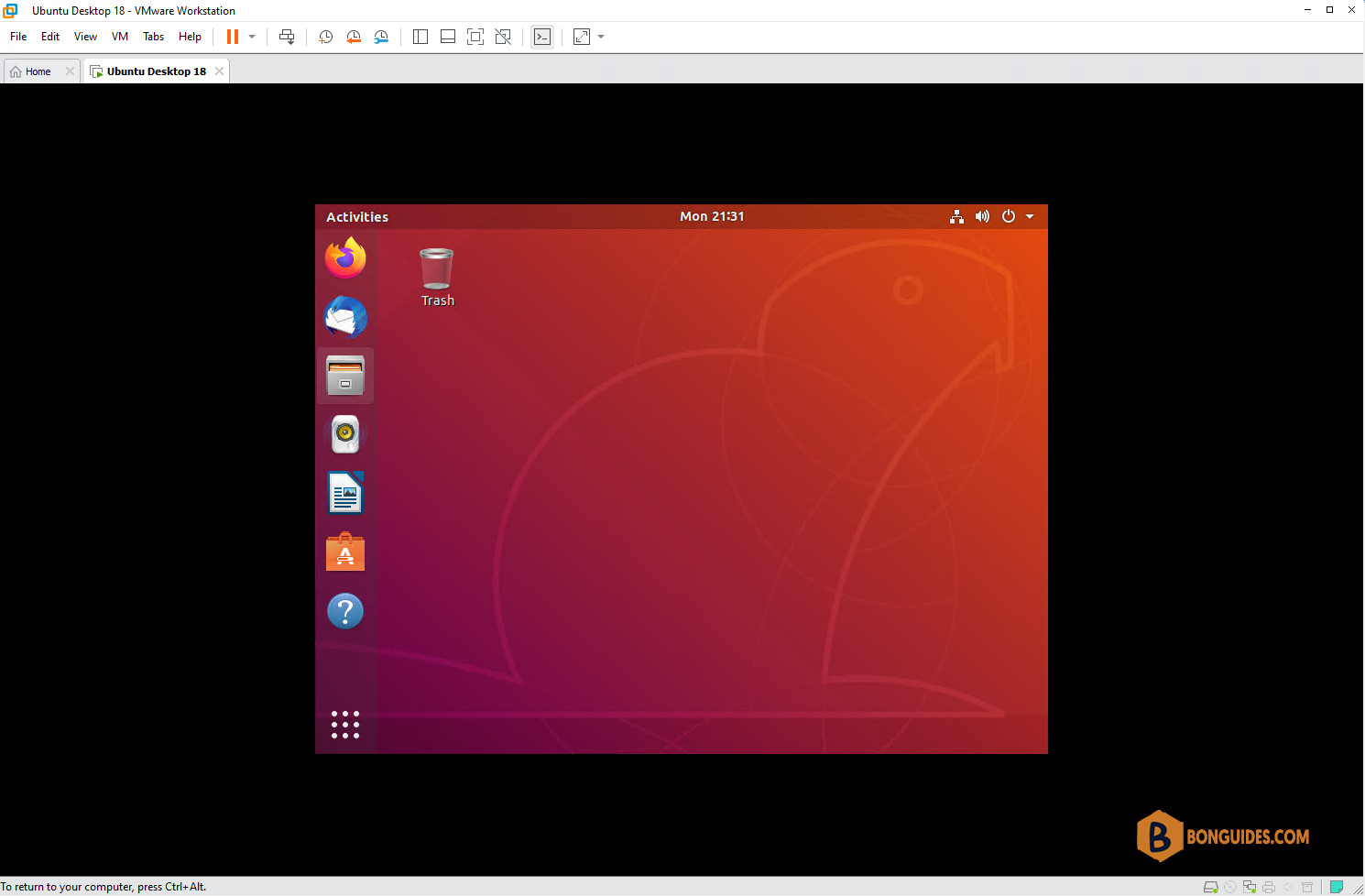This screenshot has height=896, width=1365.
Task: Click the Ubuntu volume speaker icon
Action: tap(982, 217)
